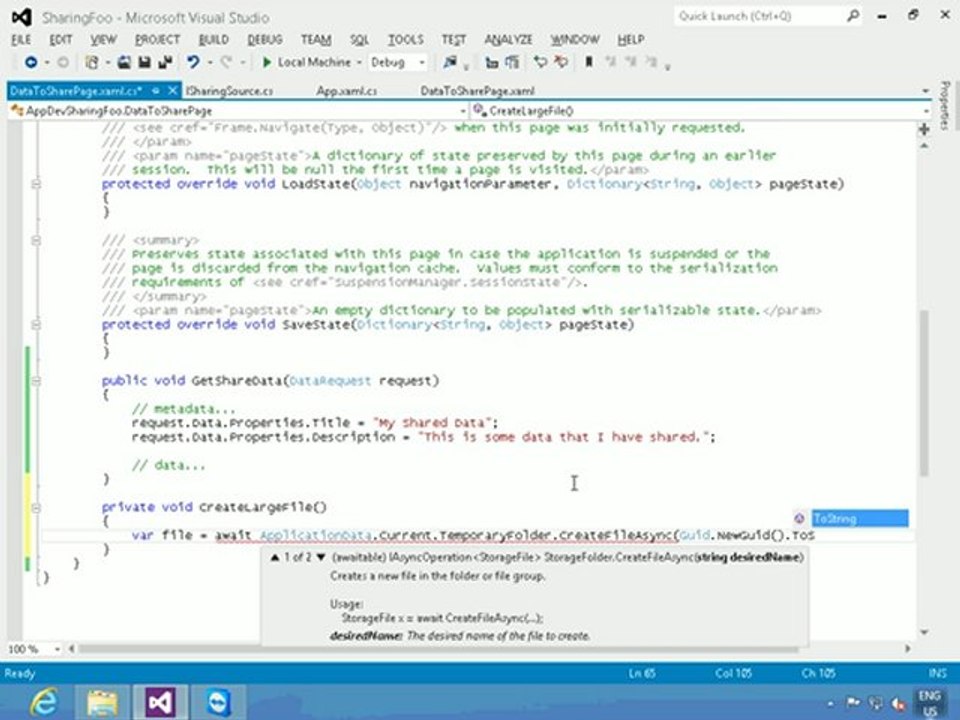Toggle a bookmark with the Bookmark icon
This screenshot has width=960, height=720.
click(589, 62)
